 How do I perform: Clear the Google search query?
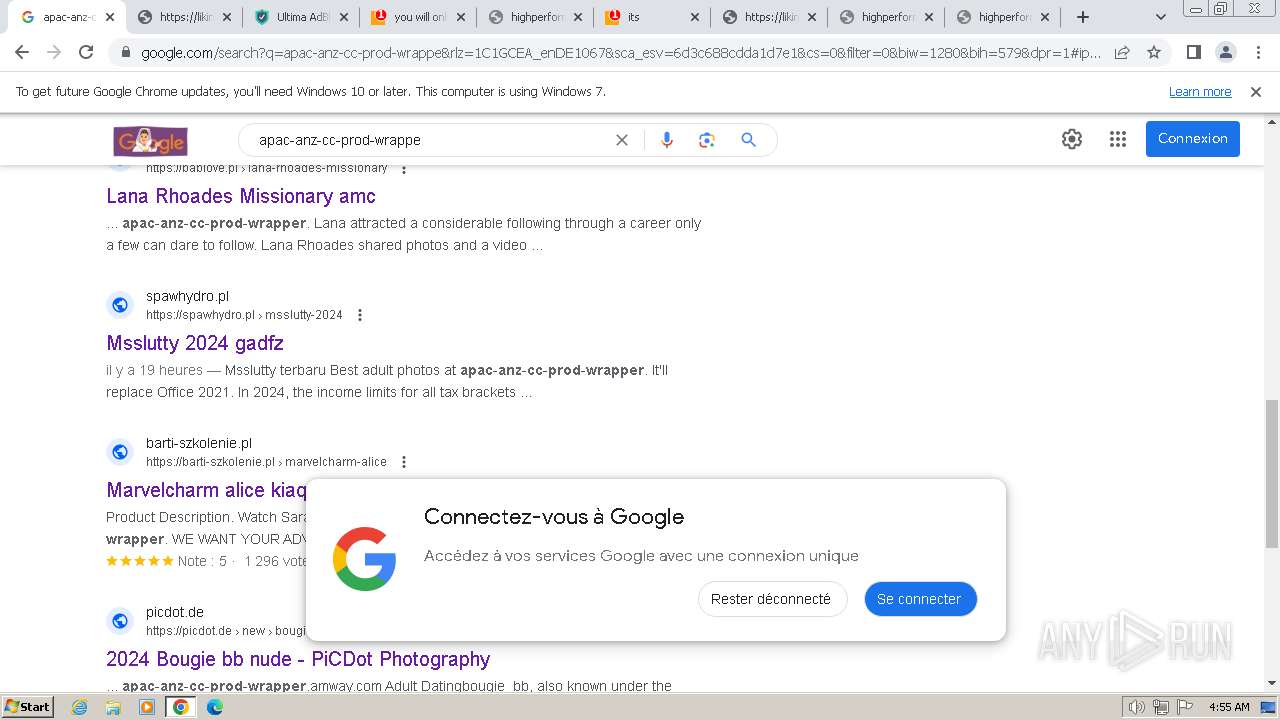(x=622, y=140)
